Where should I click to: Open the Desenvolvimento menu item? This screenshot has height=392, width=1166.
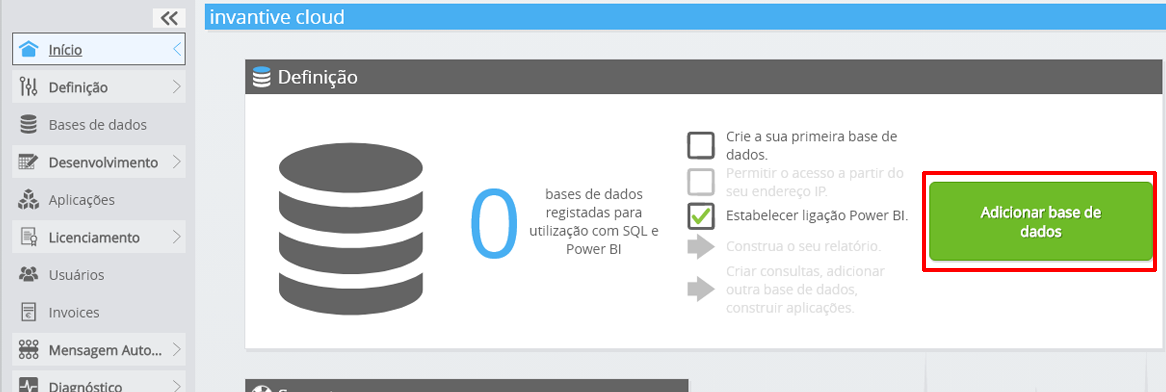click(x=99, y=161)
